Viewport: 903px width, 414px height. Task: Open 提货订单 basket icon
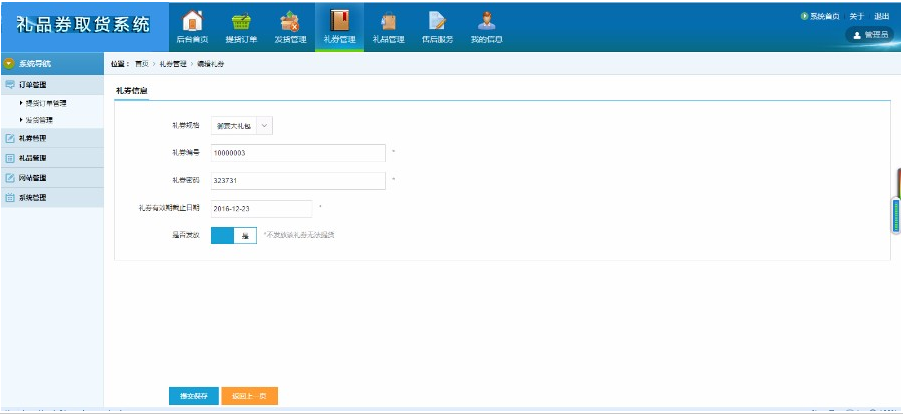click(241, 22)
